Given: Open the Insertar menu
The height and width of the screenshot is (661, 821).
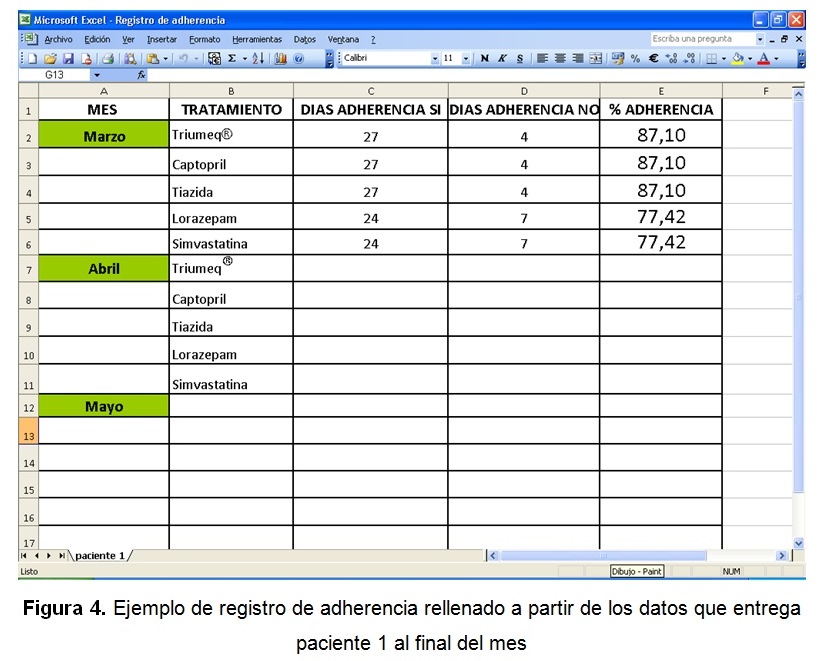Looking at the screenshot, I should (x=161, y=39).
